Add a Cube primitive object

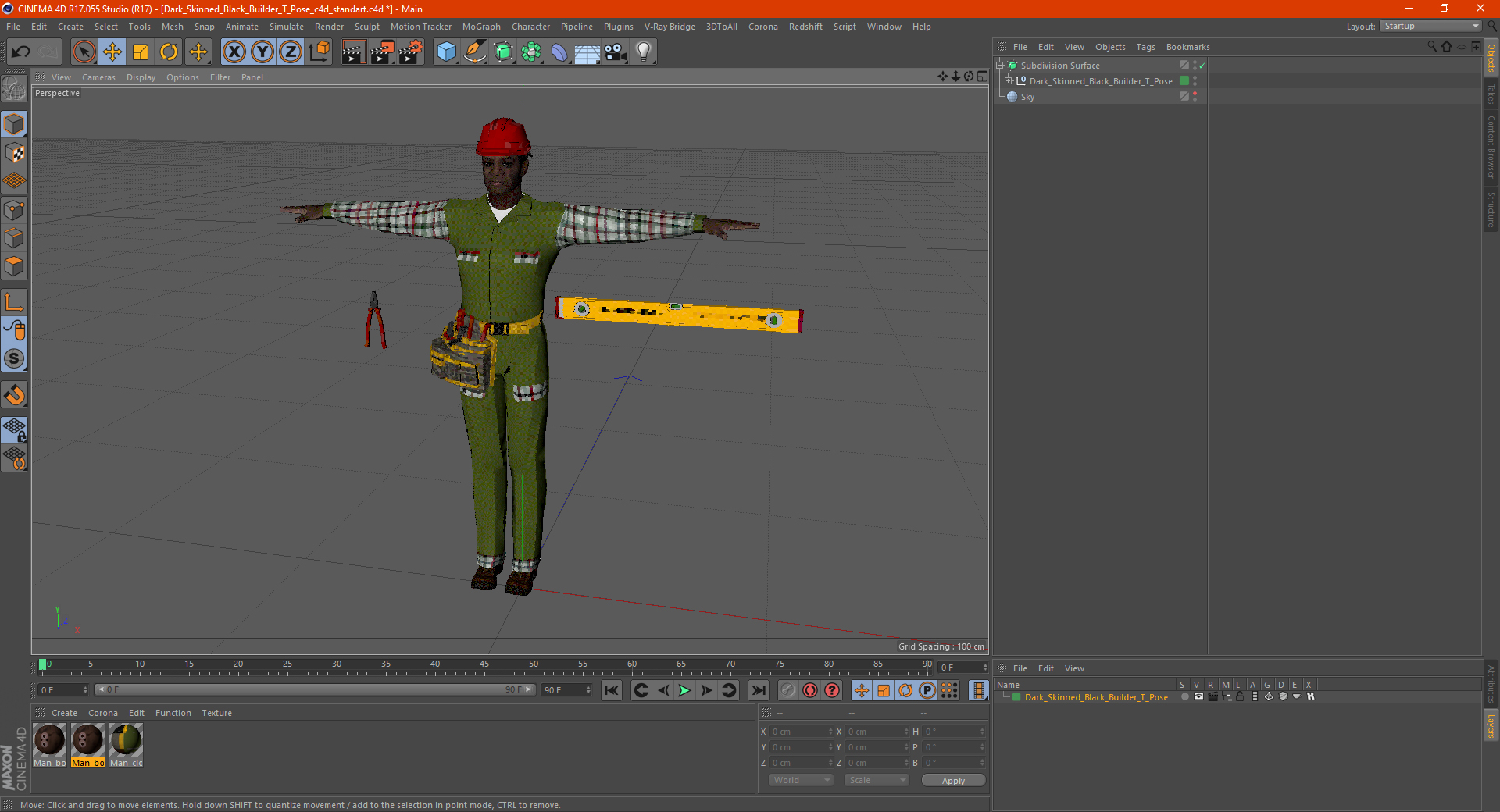pos(446,52)
